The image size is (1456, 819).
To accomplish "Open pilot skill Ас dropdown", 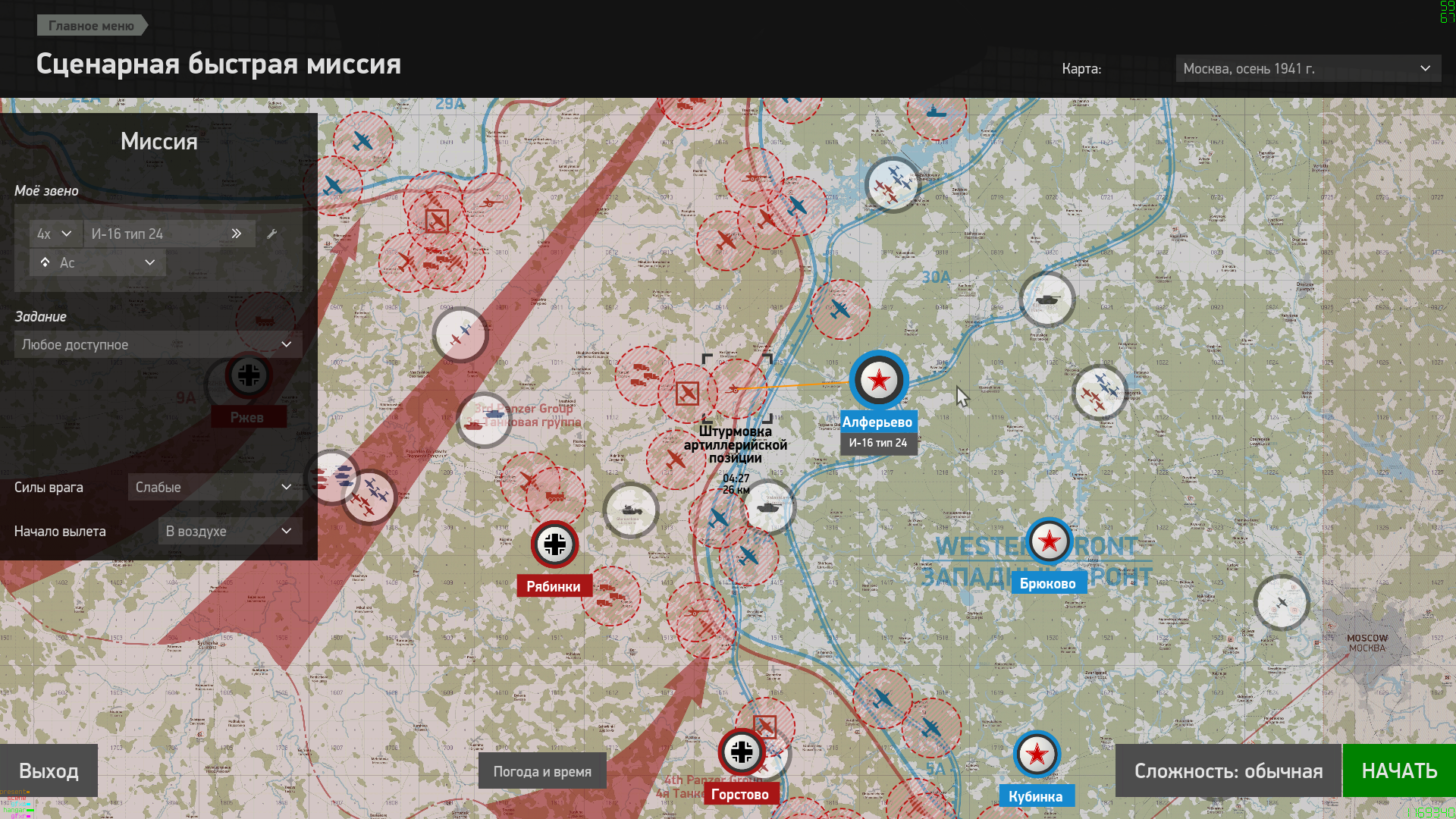I will (x=97, y=262).
